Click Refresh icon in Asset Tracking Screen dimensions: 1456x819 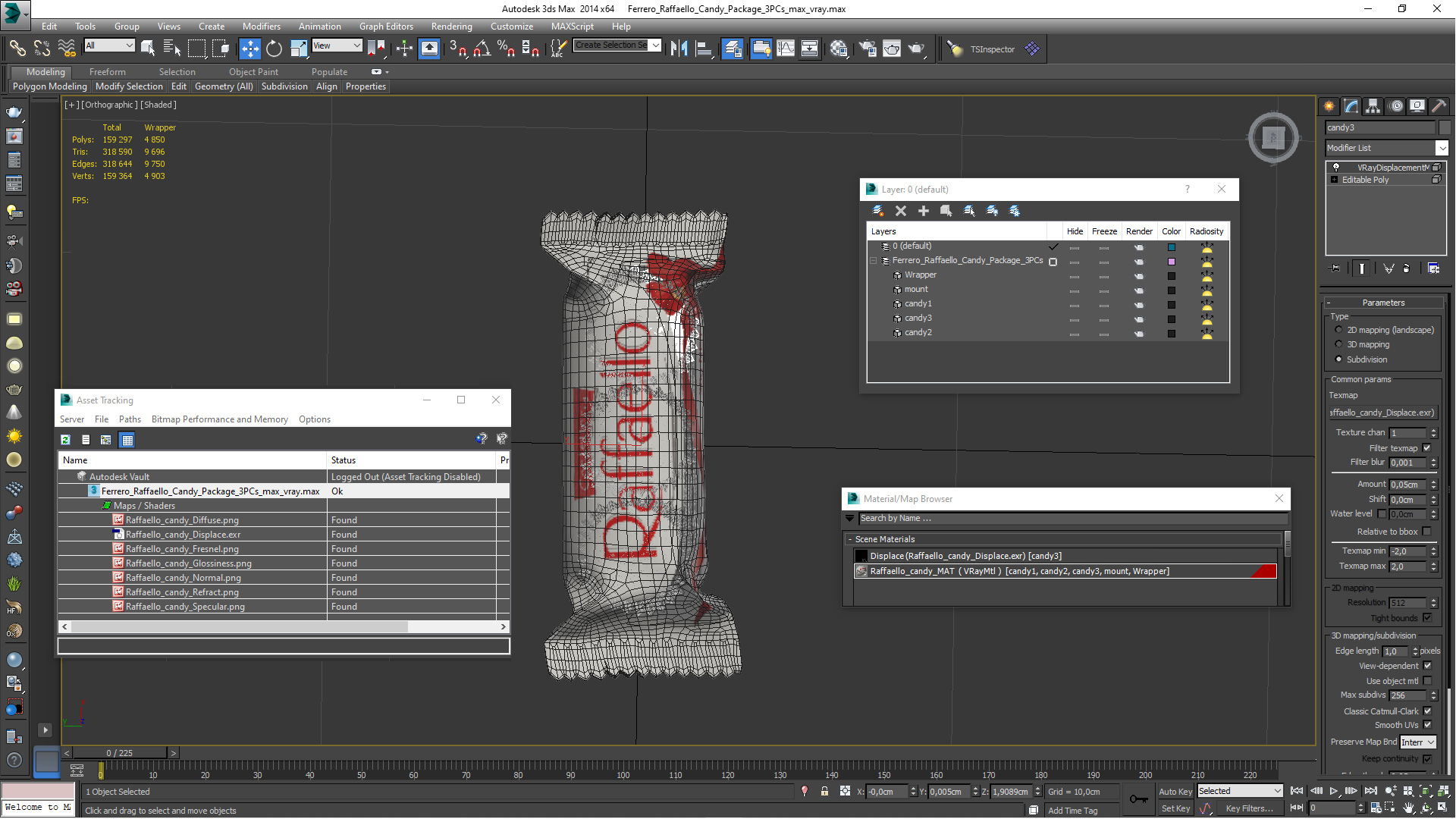pos(66,440)
